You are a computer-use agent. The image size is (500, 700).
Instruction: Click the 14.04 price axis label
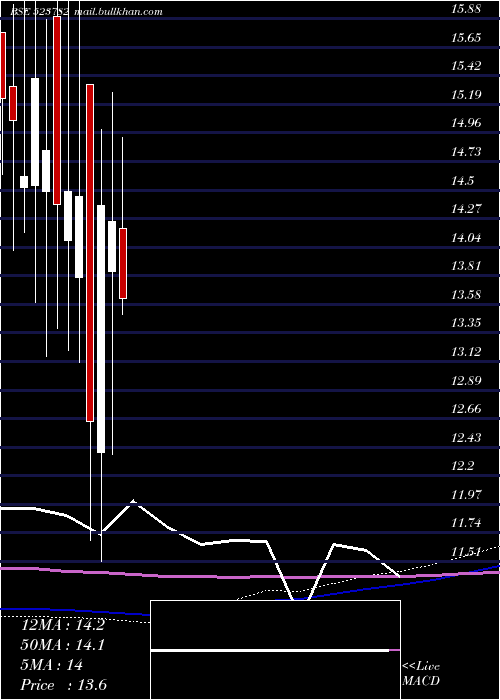click(466, 237)
